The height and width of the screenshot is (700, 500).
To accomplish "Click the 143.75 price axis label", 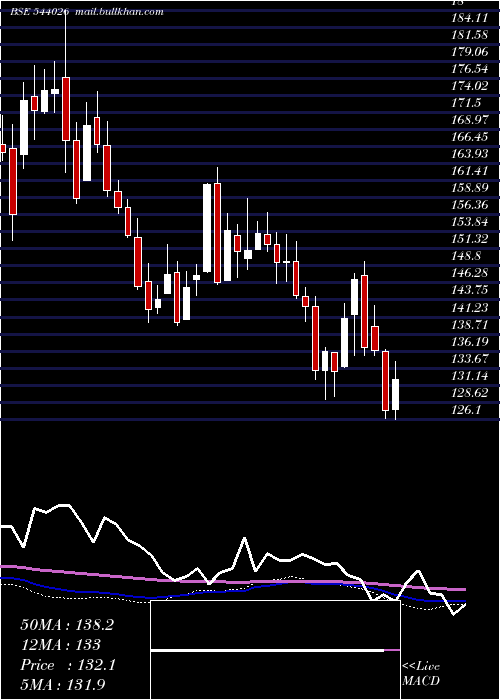I will point(470,290).
